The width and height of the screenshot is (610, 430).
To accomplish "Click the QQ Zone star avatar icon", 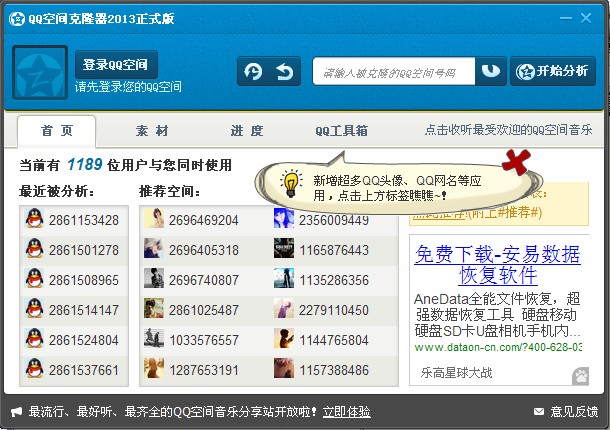I will tap(40, 72).
